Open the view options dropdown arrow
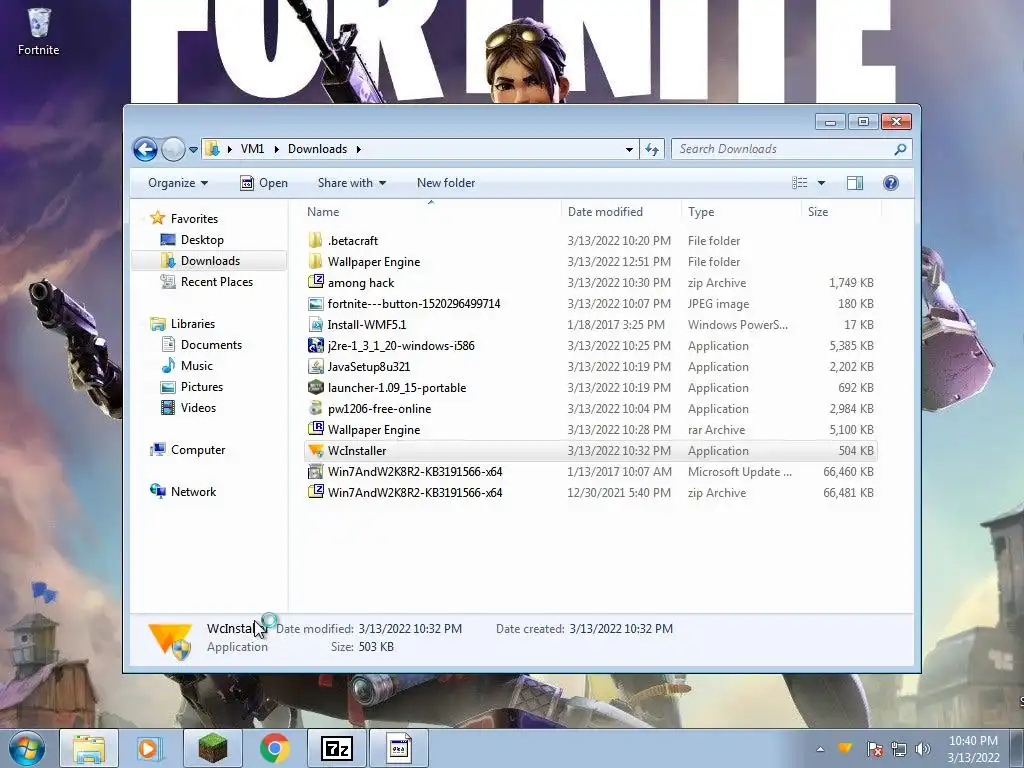Viewport: 1024px width, 768px height. (822, 184)
